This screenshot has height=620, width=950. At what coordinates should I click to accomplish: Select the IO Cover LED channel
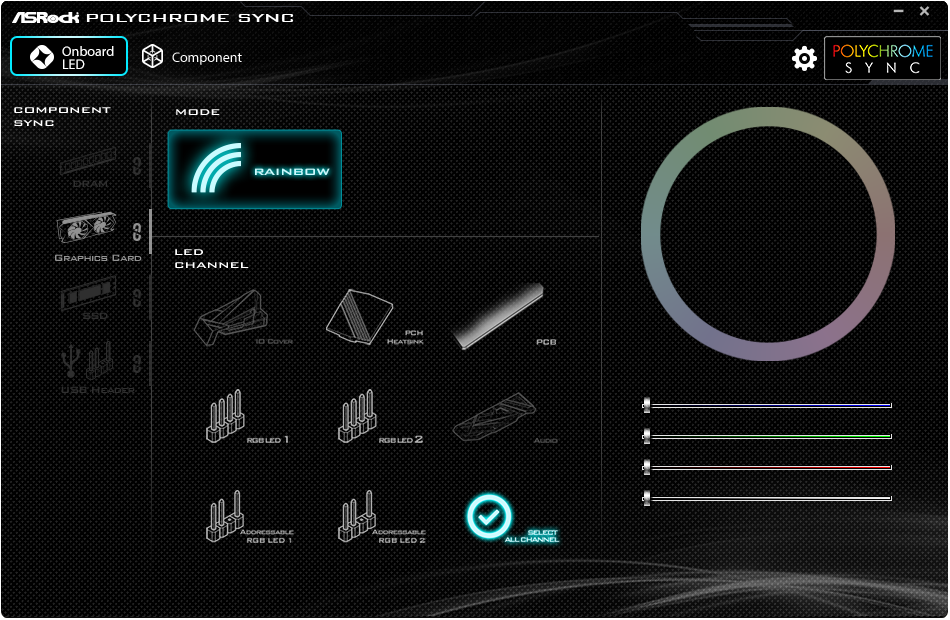pos(243,318)
